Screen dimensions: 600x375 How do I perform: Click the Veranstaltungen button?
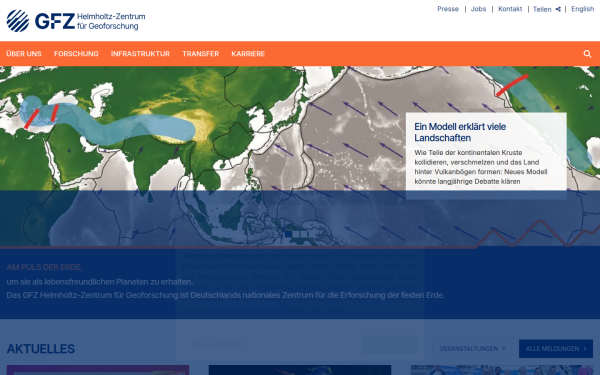pos(472,349)
